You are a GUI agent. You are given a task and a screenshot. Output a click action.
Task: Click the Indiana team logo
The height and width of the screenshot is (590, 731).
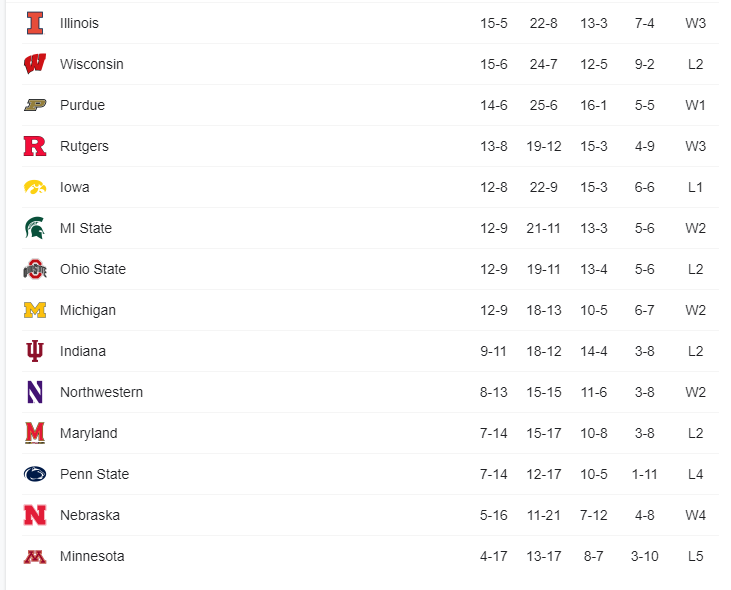pos(35,351)
